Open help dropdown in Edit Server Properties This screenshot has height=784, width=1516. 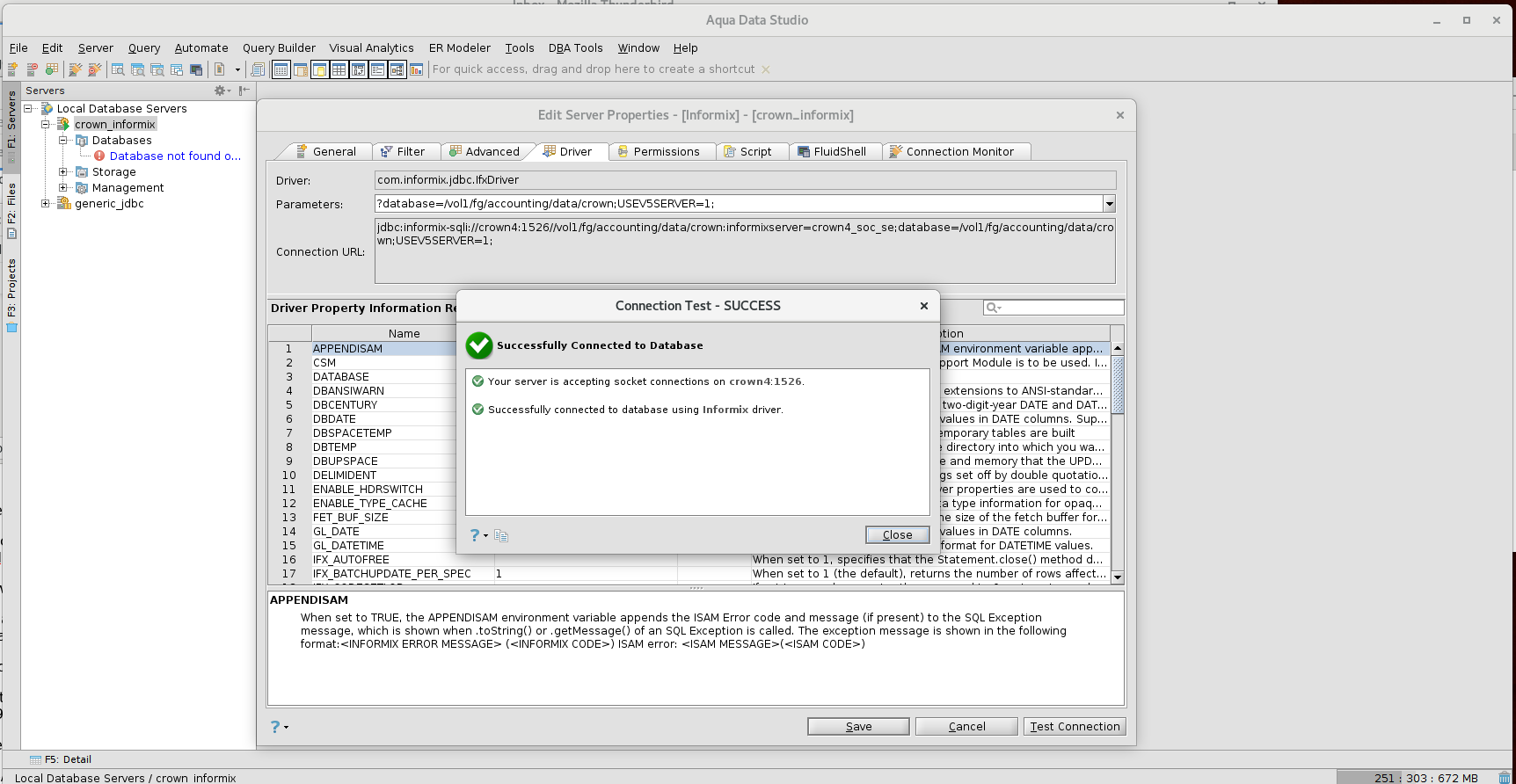280,727
